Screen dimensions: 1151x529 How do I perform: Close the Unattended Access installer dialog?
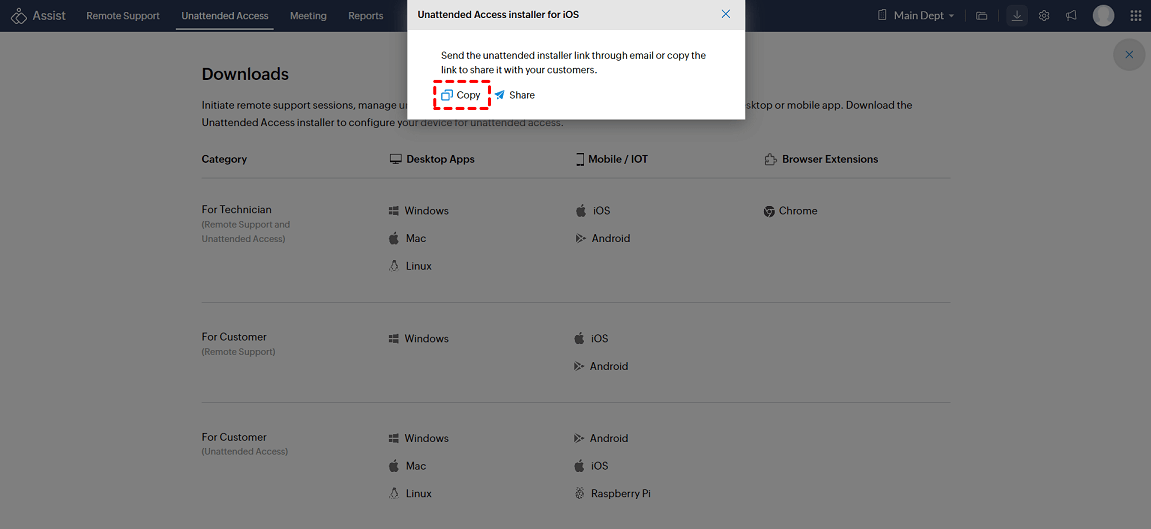(x=726, y=14)
